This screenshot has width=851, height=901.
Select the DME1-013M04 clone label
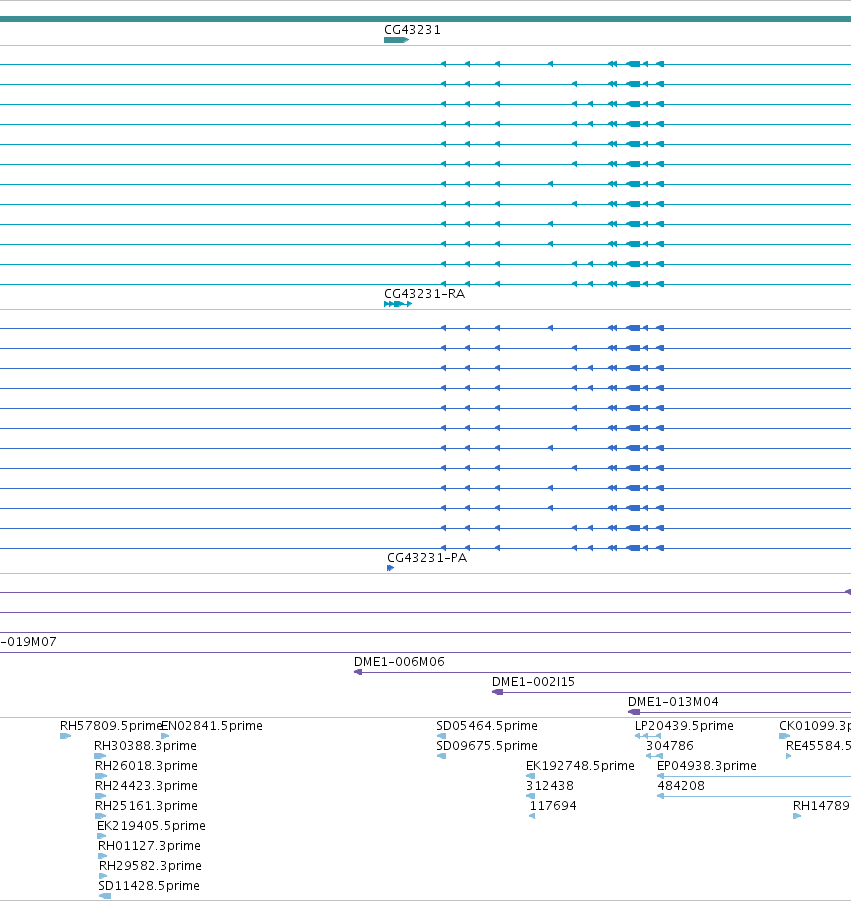[673, 702]
